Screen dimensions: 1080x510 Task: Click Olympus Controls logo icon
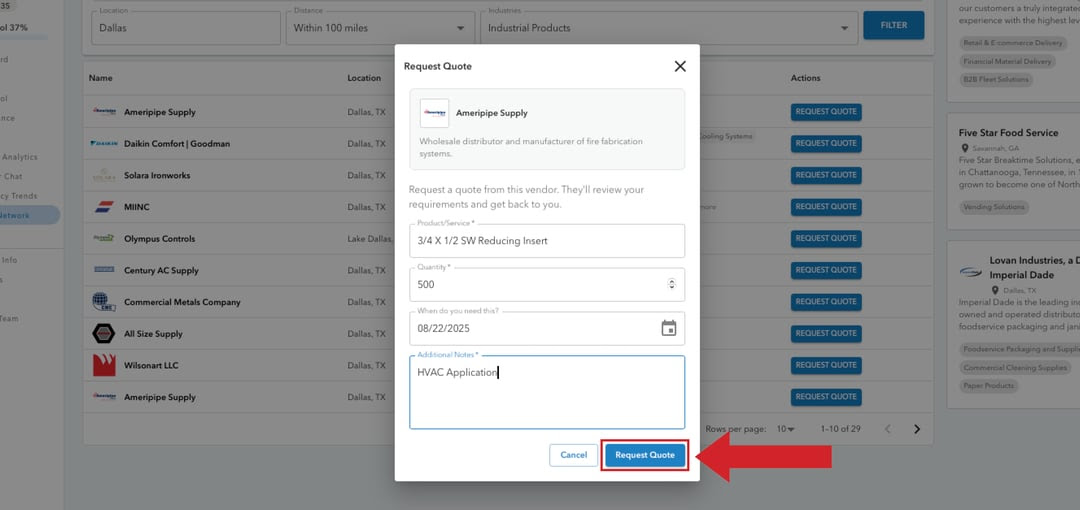click(x=103, y=238)
